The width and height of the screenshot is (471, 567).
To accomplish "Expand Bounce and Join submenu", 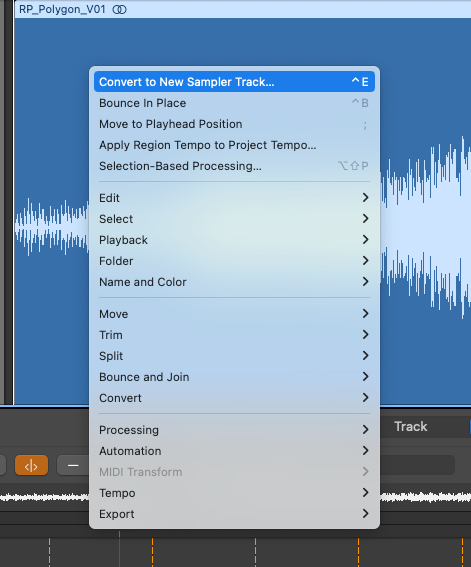I will pos(234,377).
